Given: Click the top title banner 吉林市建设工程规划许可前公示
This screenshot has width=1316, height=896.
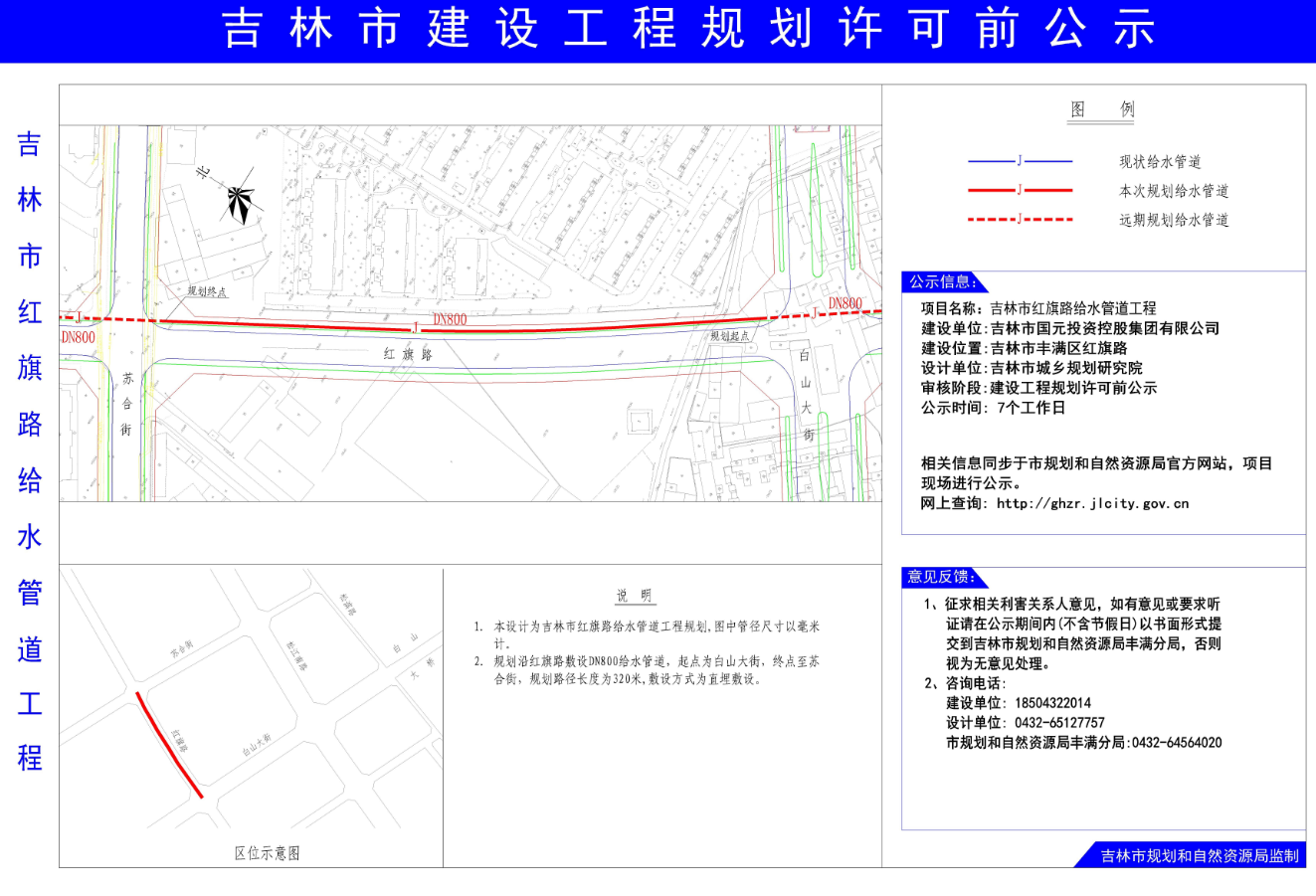Looking at the screenshot, I should point(687,29).
